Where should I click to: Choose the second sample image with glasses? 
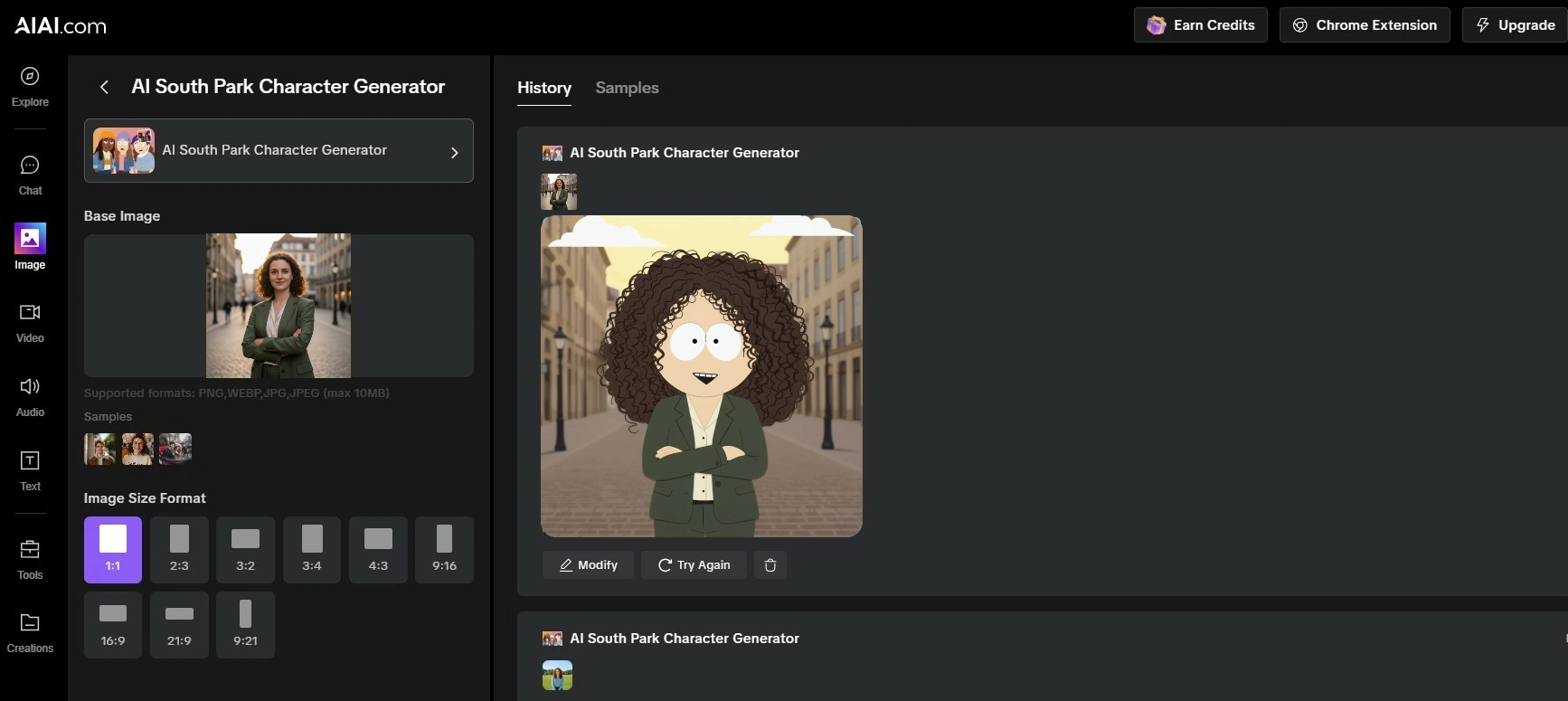pos(137,449)
